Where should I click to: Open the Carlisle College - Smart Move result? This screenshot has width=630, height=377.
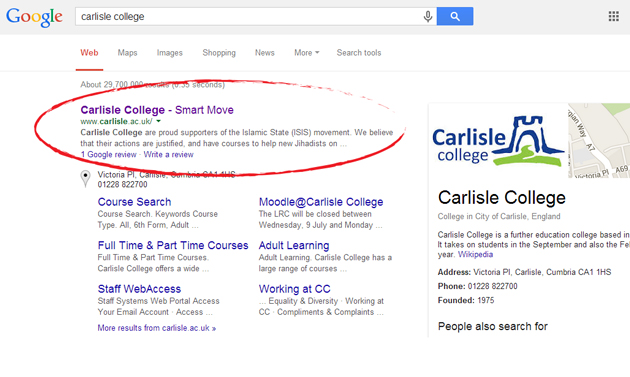coord(157,110)
